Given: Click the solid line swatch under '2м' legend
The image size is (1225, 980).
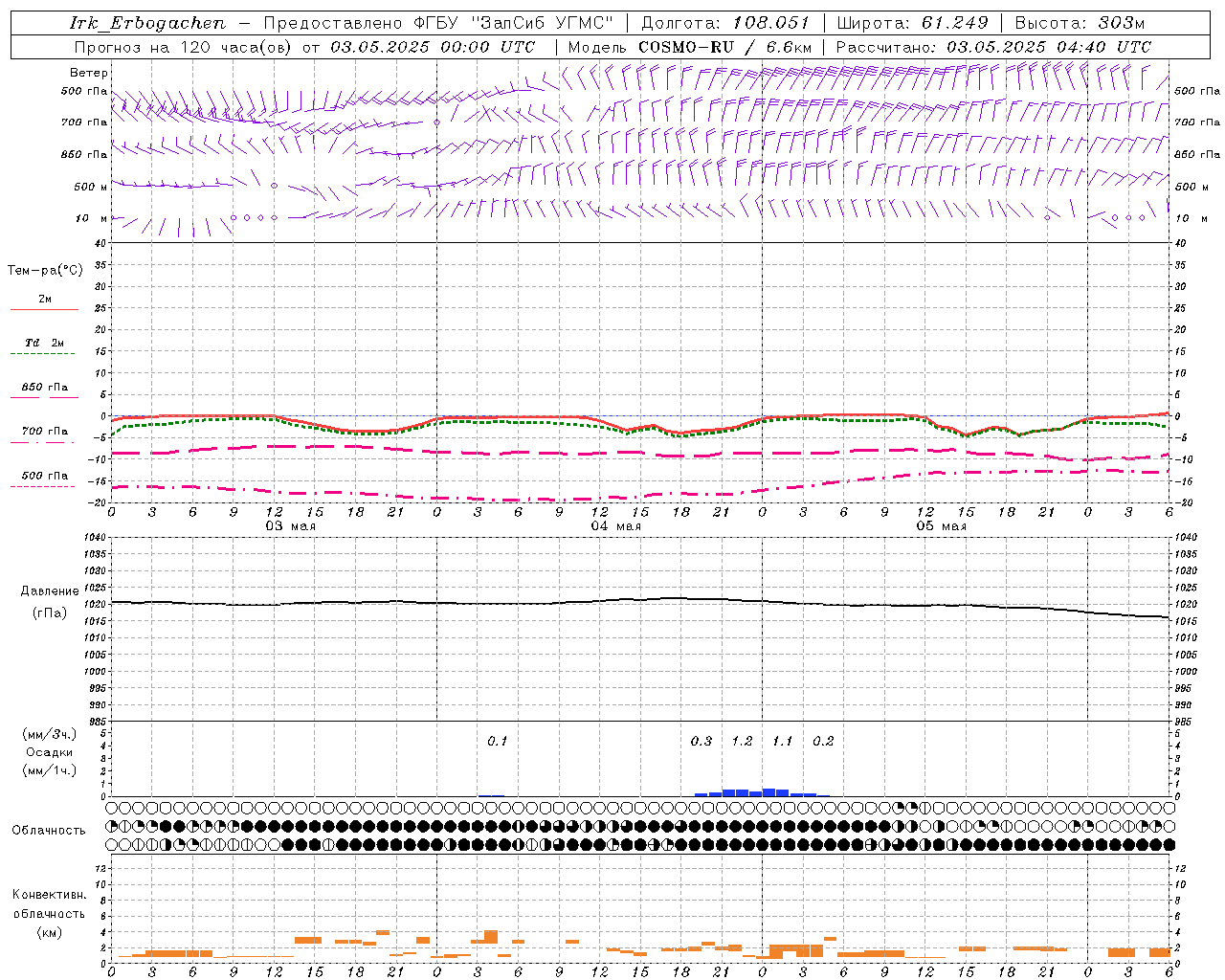Looking at the screenshot, I should 44,309.
